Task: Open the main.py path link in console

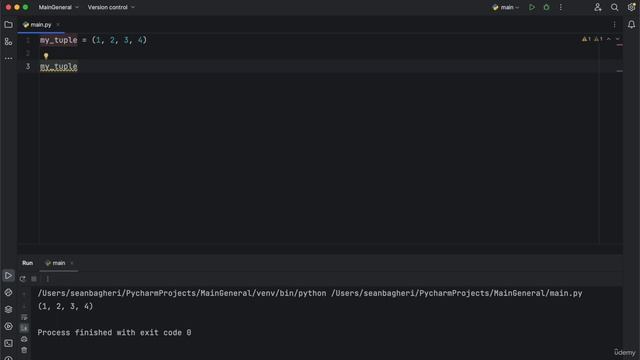Action: click(457, 293)
